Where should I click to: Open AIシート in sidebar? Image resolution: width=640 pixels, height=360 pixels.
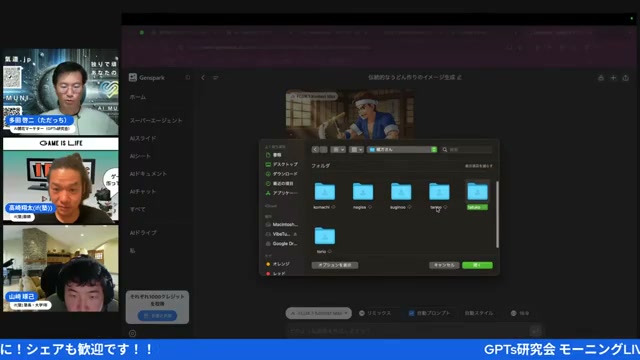pos(140,156)
